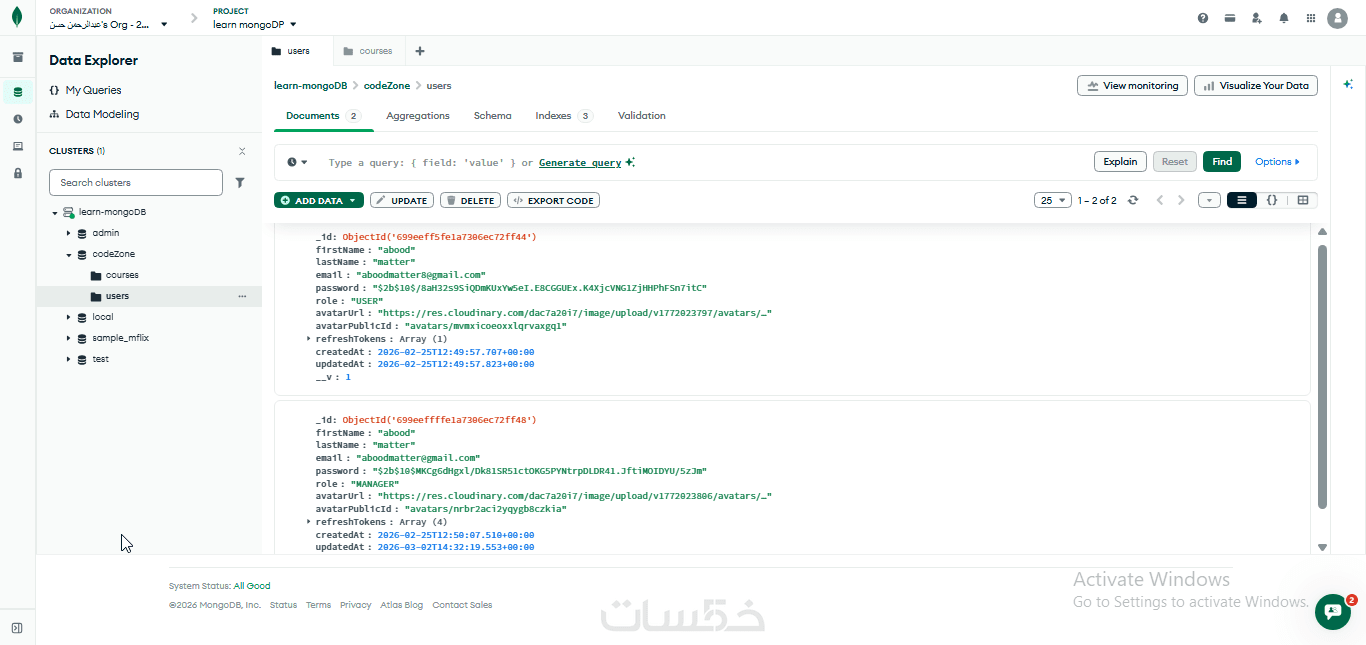The width and height of the screenshot is (1366, 645).
Task: Switch to table view
Action: [x=1303, y=200]
